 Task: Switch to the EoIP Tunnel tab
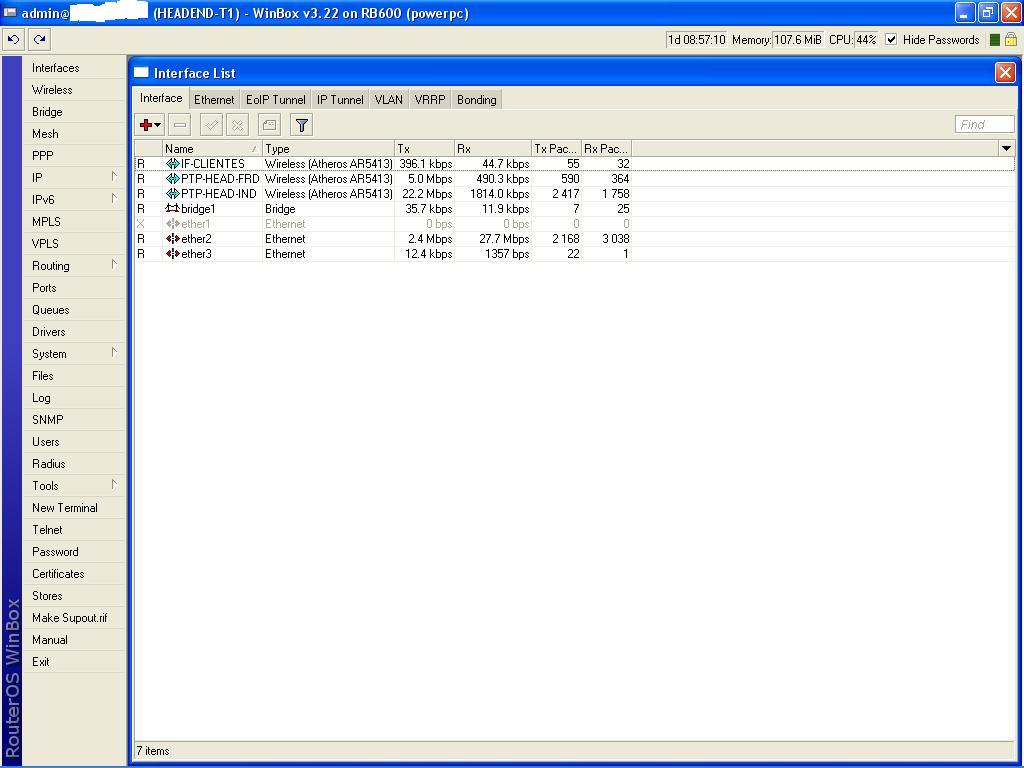click(276, 99)
